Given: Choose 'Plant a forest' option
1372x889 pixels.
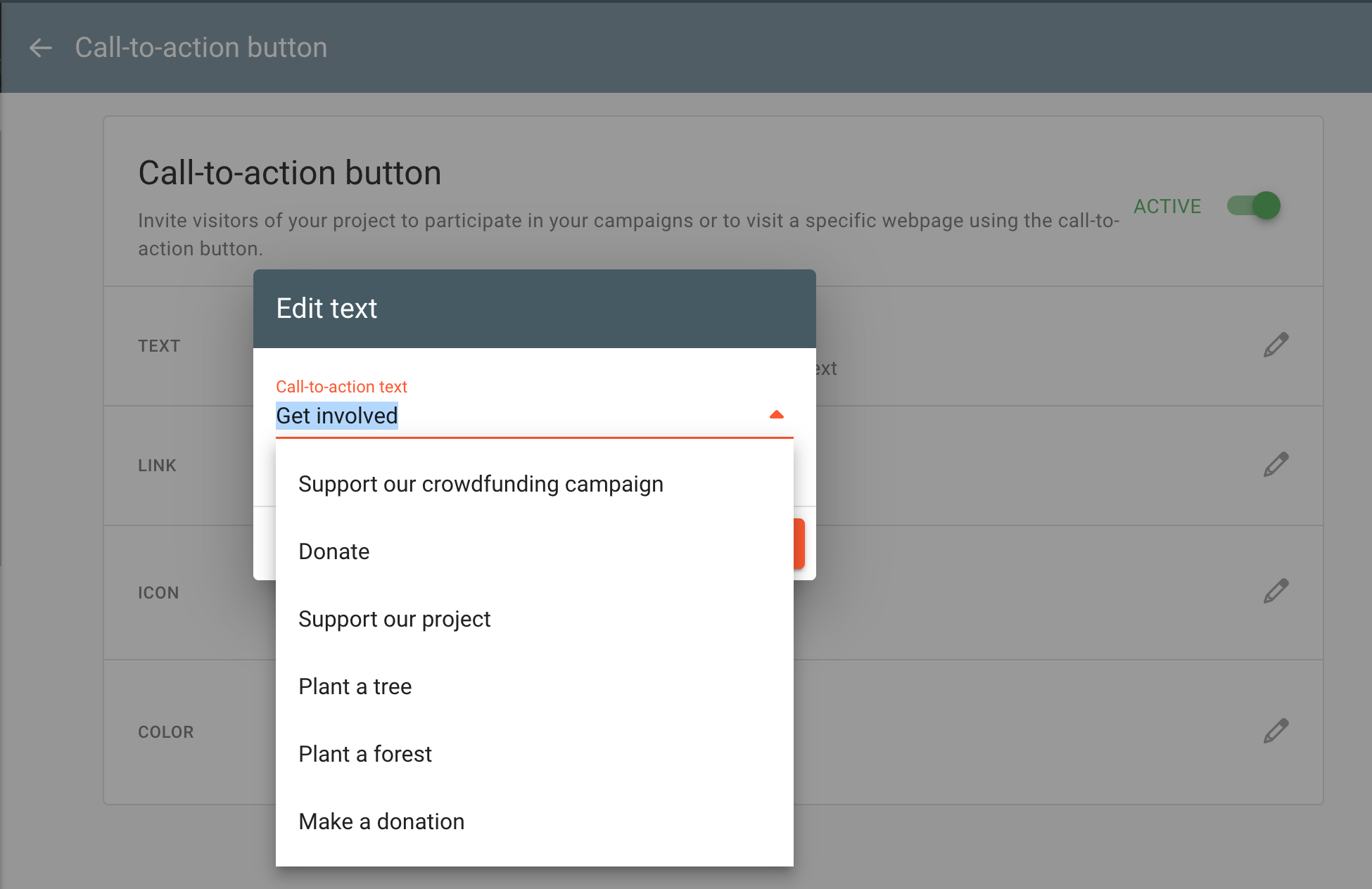Looking at the screenshot, I should point(364,754).
